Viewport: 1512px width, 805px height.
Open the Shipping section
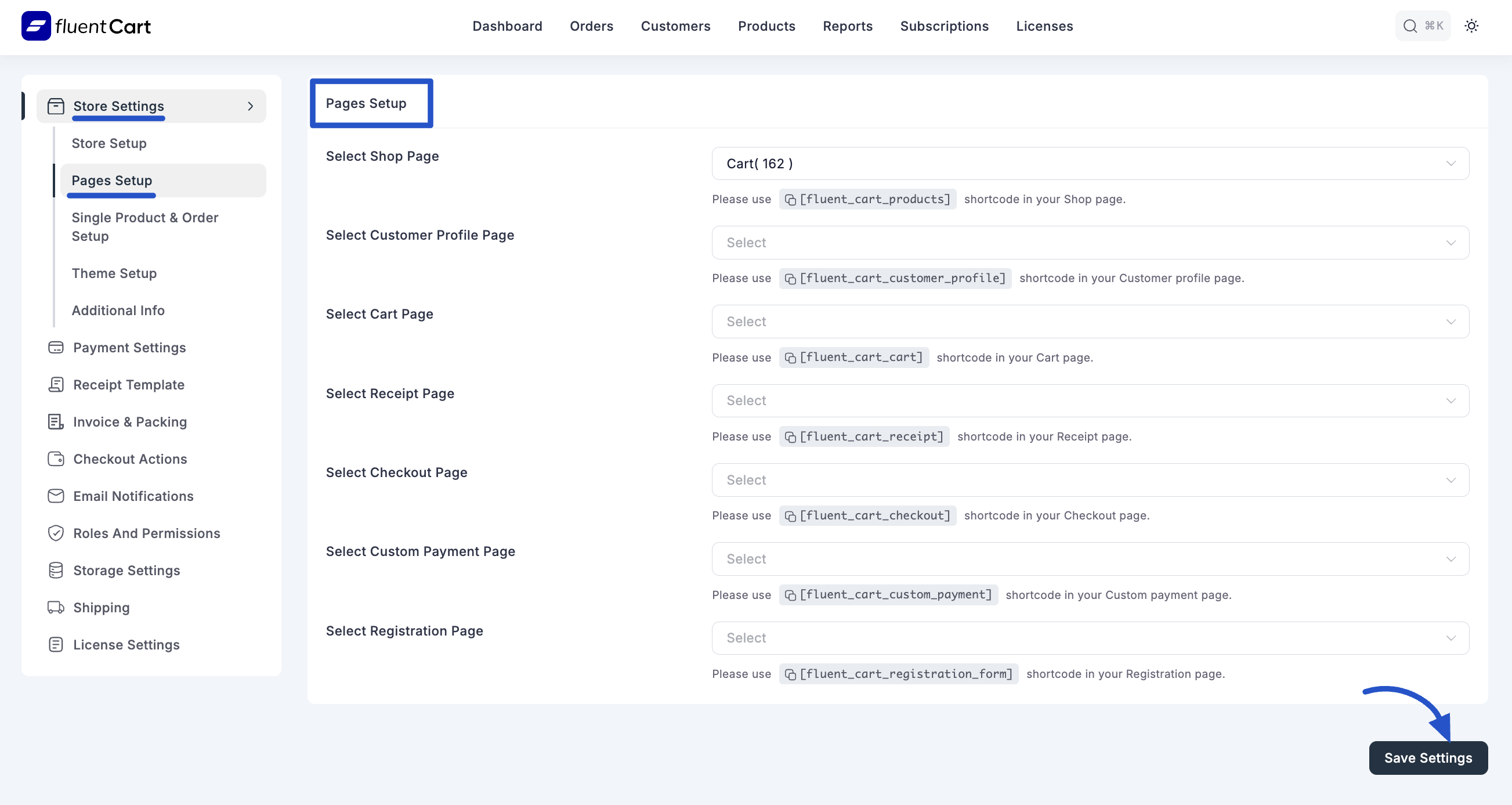coord(101,607)
